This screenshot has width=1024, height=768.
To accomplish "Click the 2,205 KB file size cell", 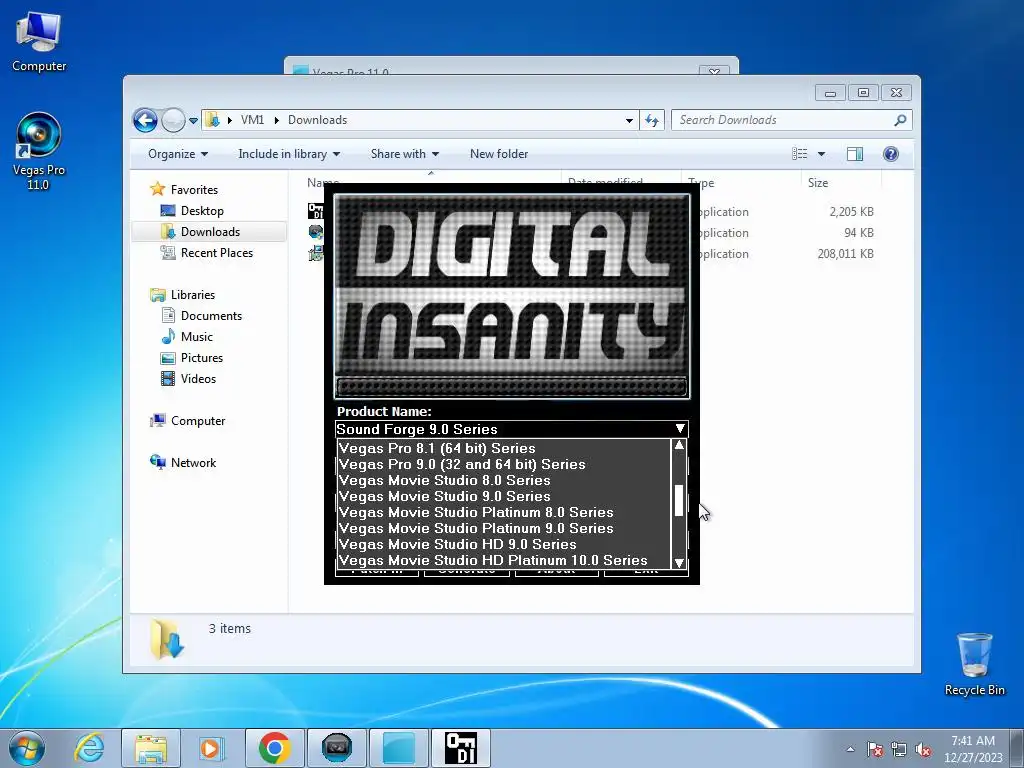I will point(851,212).
